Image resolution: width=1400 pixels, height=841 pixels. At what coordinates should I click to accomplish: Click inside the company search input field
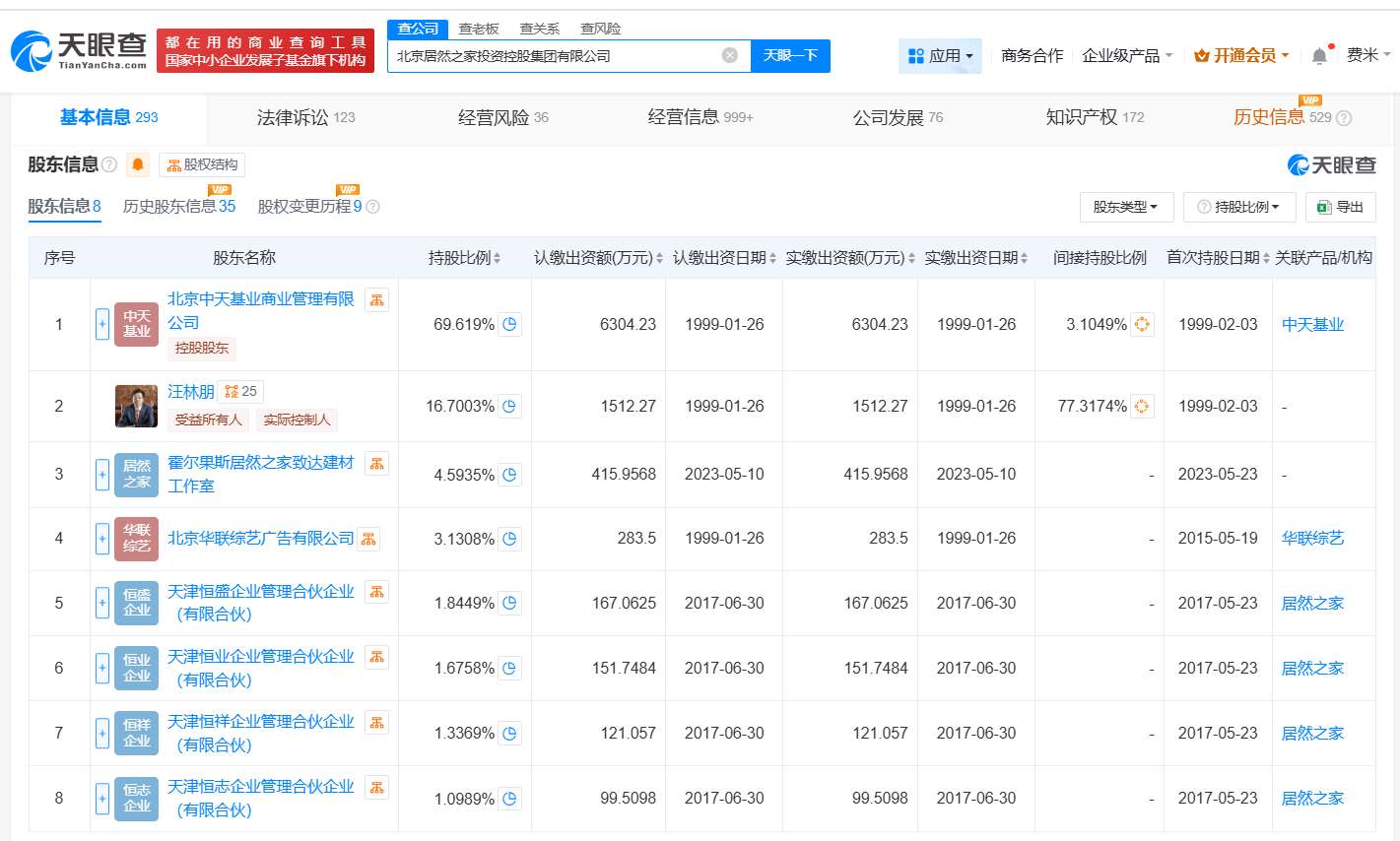coord(552,56)
